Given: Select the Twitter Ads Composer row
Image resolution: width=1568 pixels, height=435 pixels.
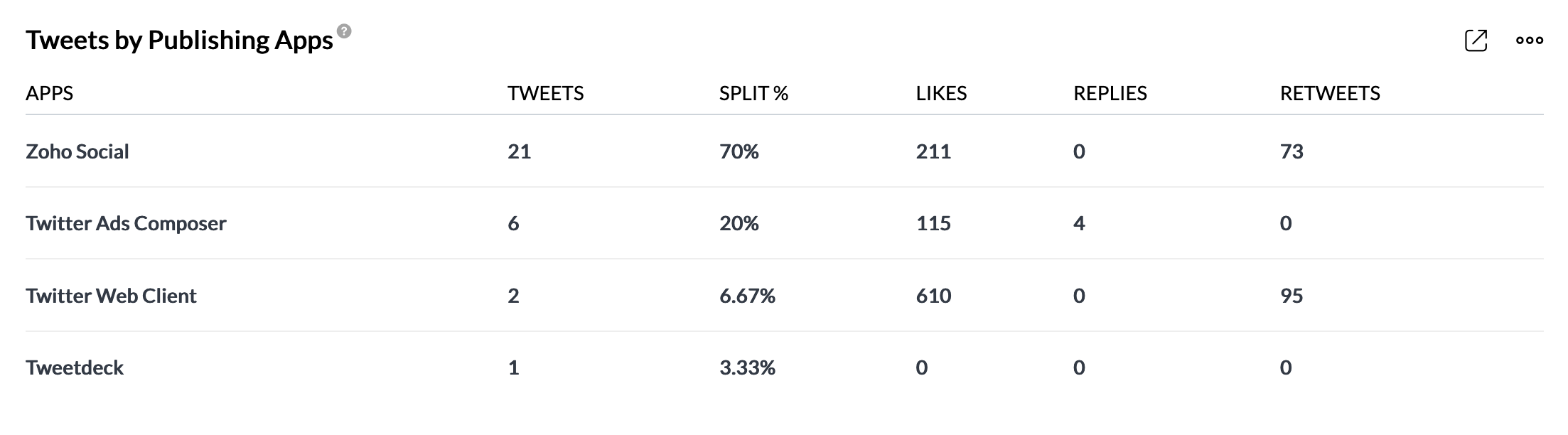Looking at the screenshot, I should tap(784, 223).
